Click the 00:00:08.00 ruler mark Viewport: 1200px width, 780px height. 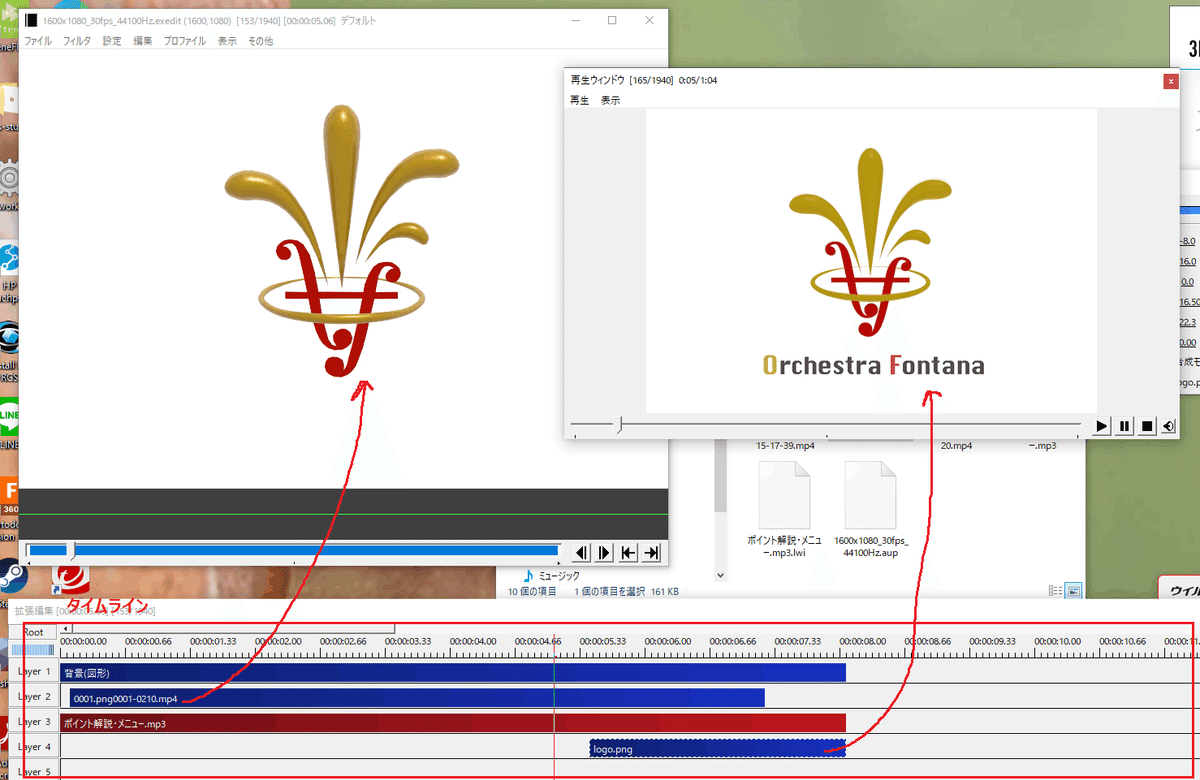(x=861, y=641)
